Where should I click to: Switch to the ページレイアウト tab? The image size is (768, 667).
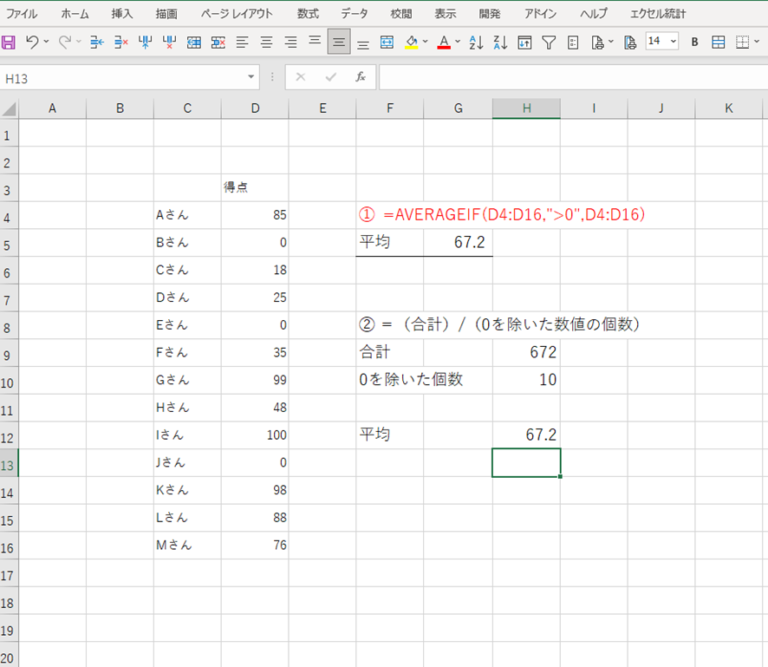tap(237, 14)
